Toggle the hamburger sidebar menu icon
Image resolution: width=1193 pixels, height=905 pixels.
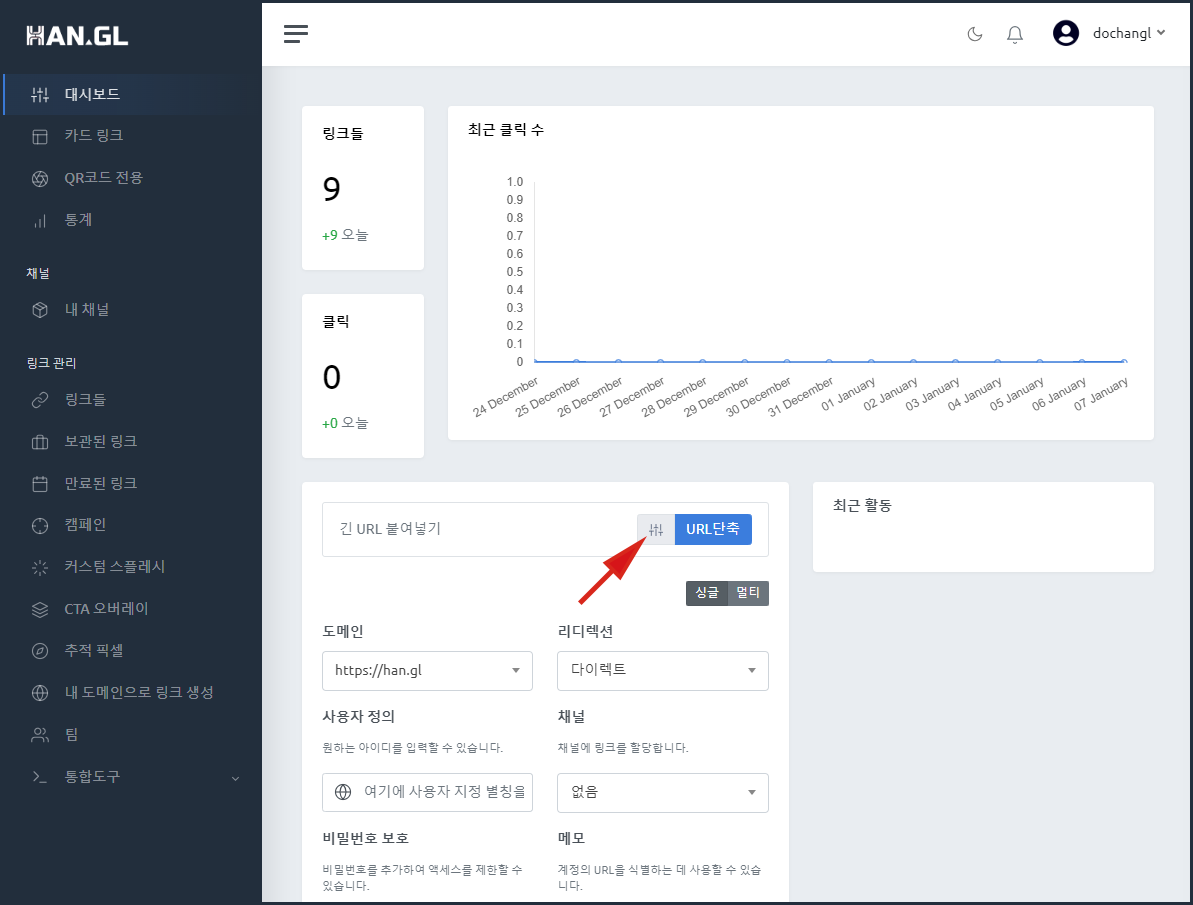pyautogui.click(x=296, y=33)
